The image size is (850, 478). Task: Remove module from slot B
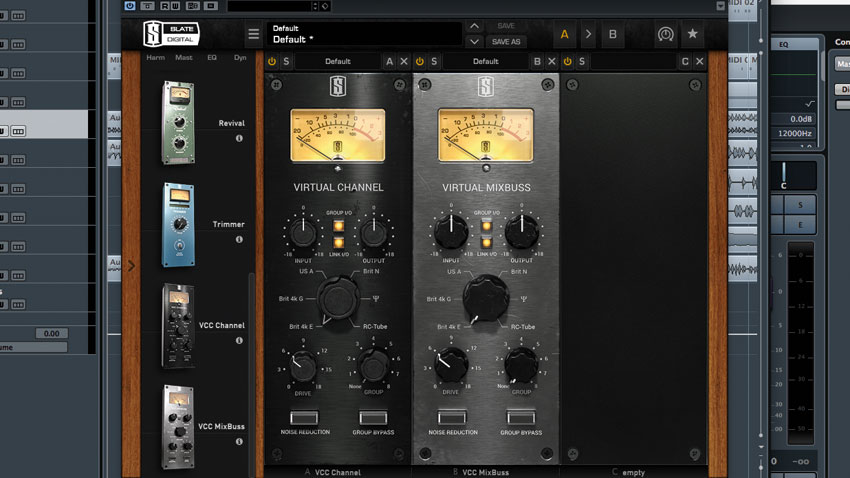552,61
